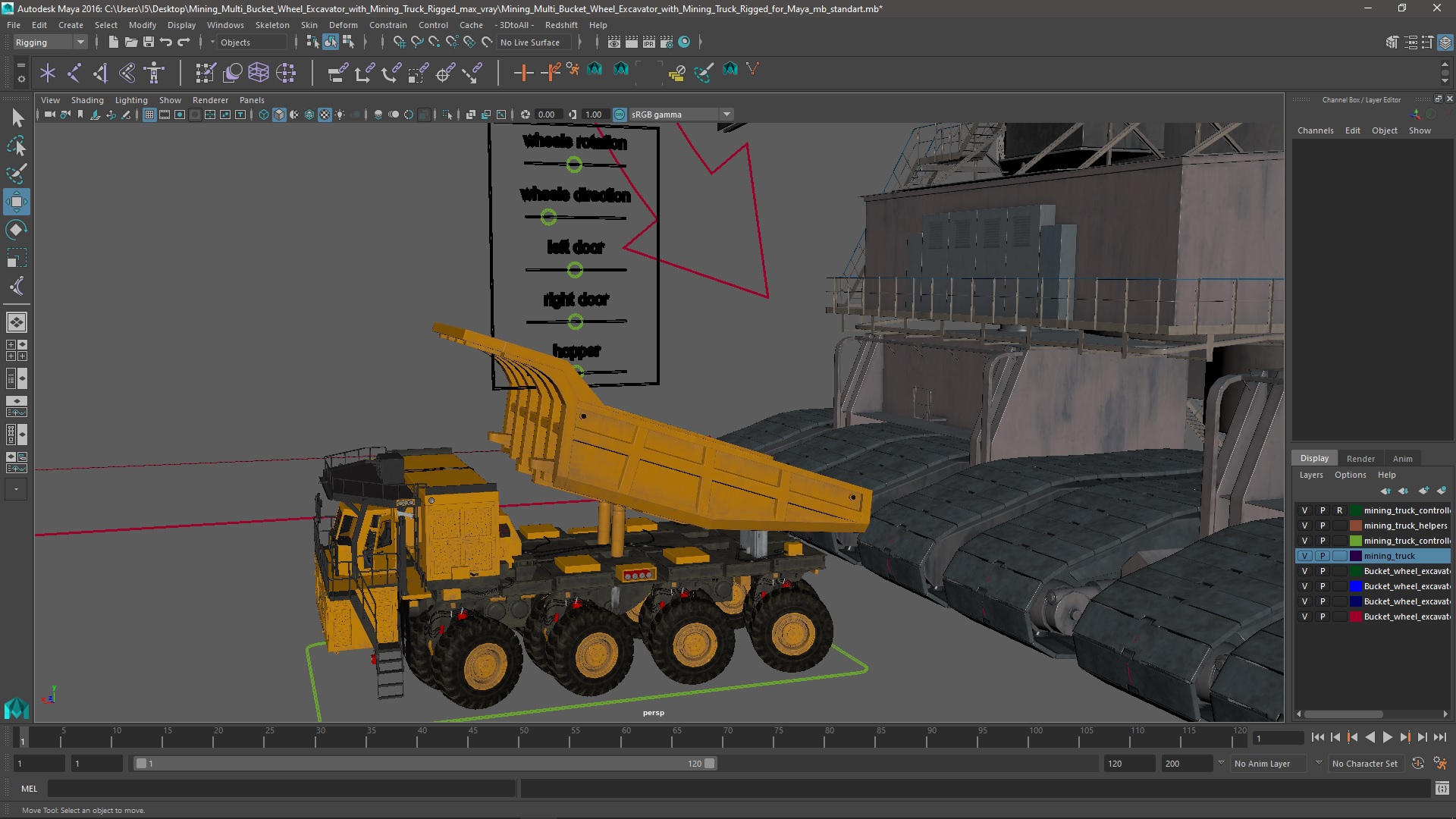
Task: Click the New Scene icon
Action: tap(113, 42)
